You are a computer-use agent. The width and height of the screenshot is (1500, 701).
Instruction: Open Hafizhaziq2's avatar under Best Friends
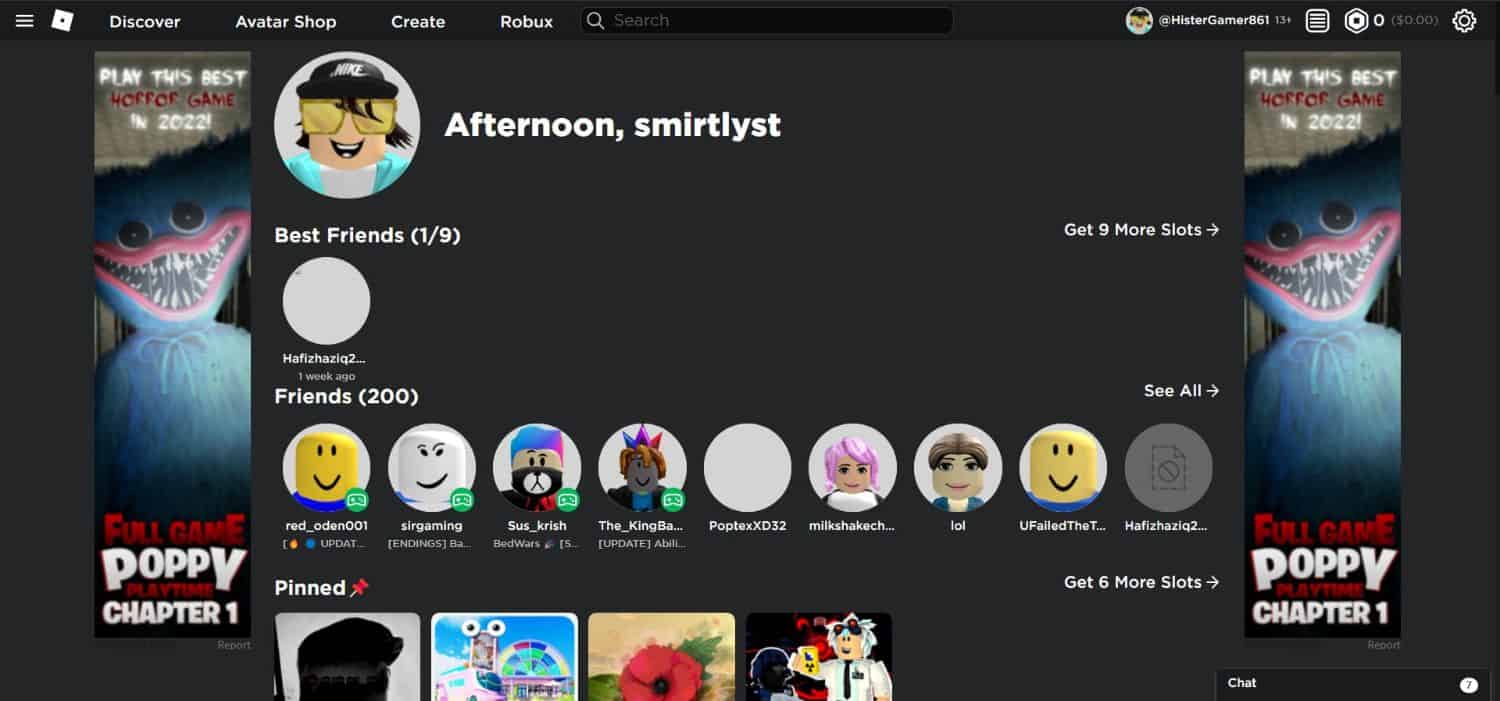326,301
